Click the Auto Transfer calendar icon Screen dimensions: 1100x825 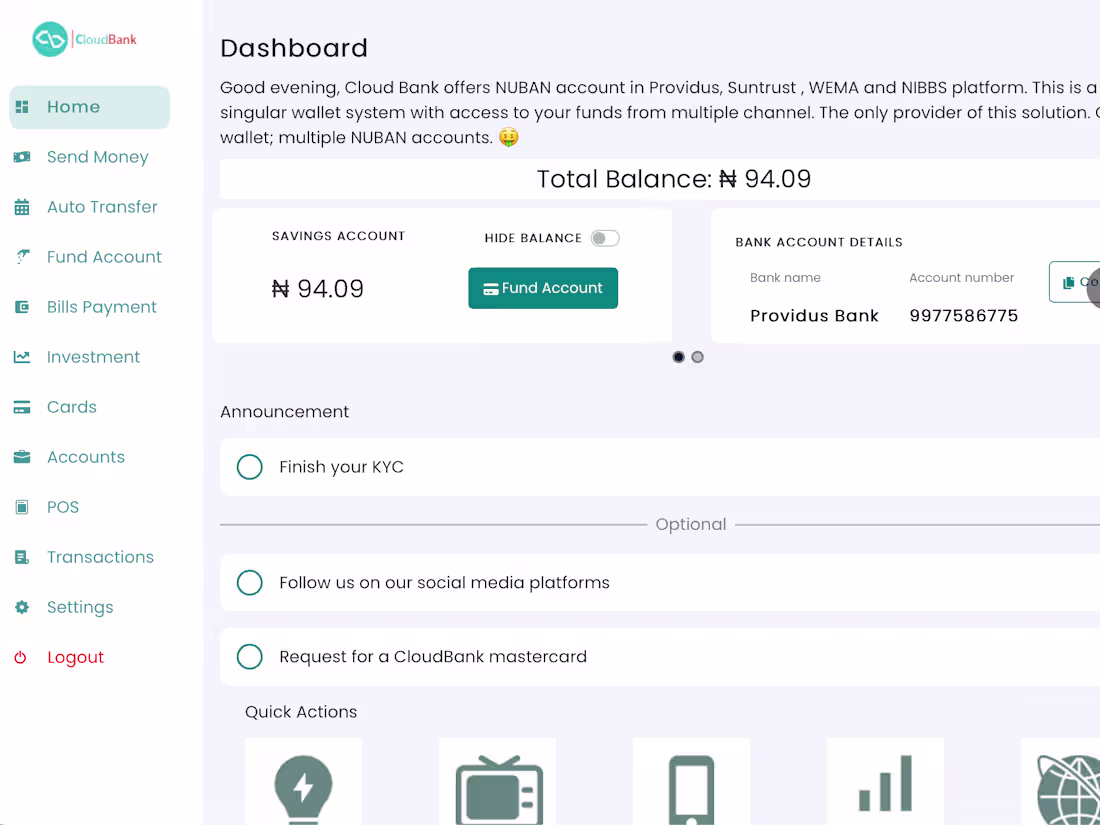click(x=22, y=207)
